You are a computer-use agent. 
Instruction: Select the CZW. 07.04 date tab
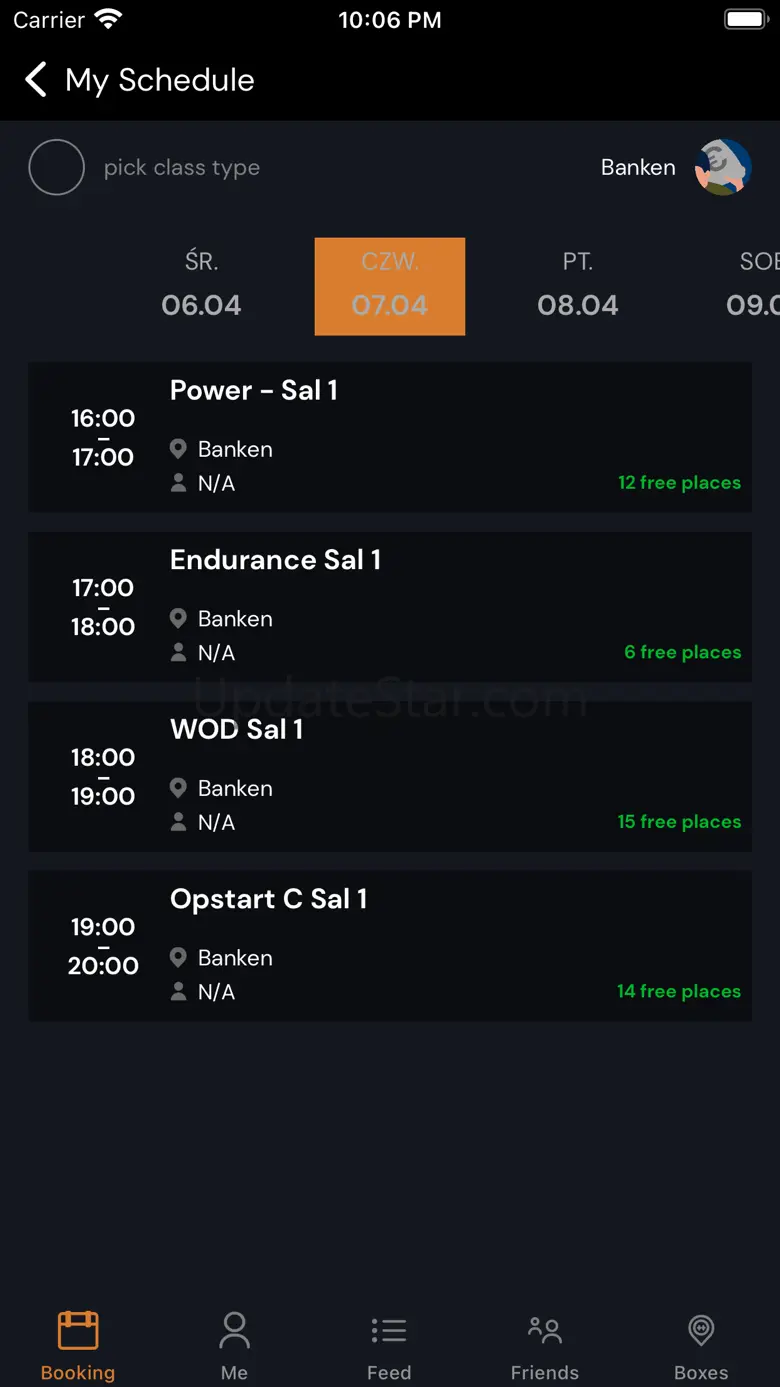tap(389, 286)
